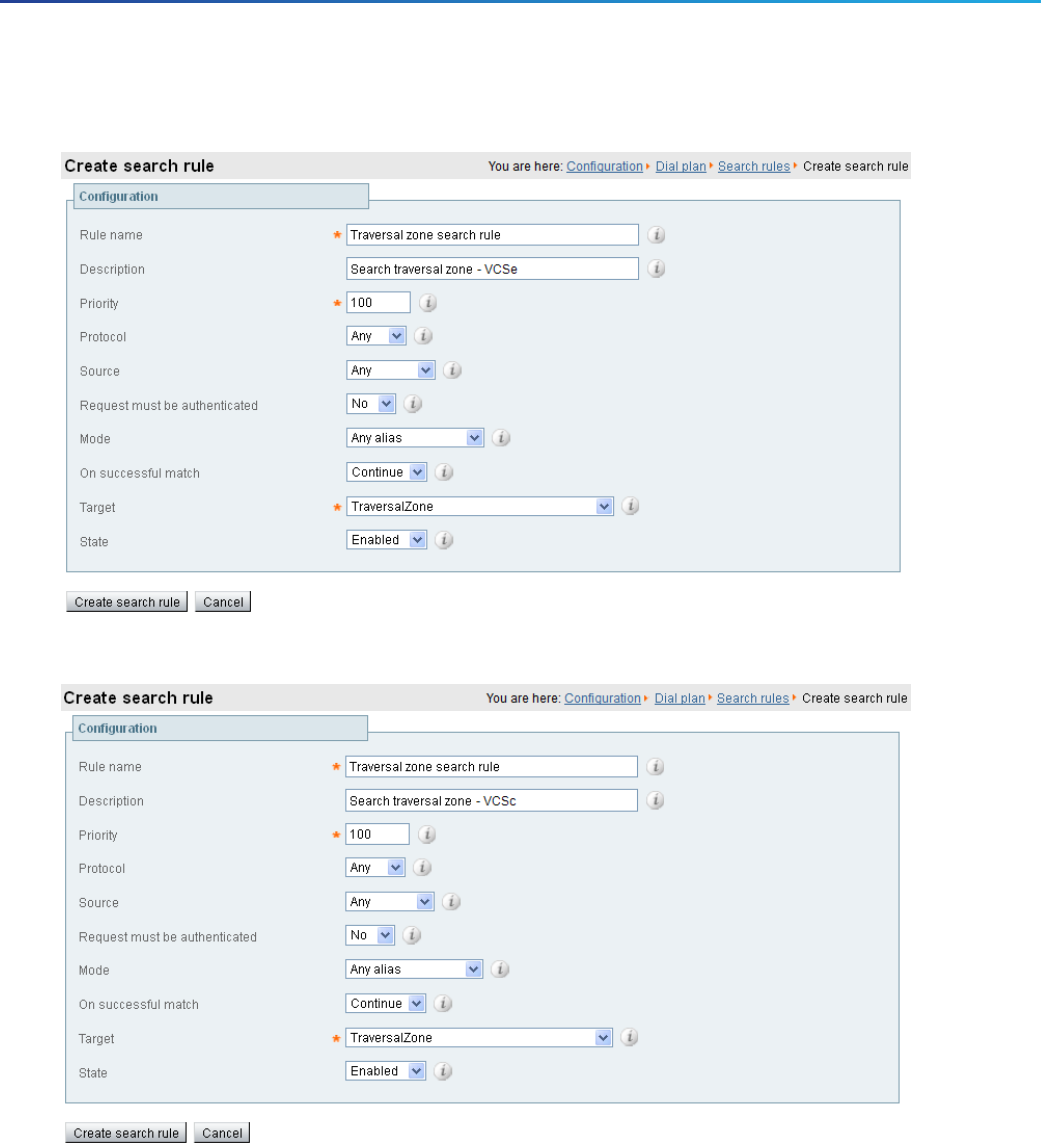Click 'Create search rule' button under the VCSc form
The height and width of the screenshot is (1145, 1043).
pos(126,1133)
